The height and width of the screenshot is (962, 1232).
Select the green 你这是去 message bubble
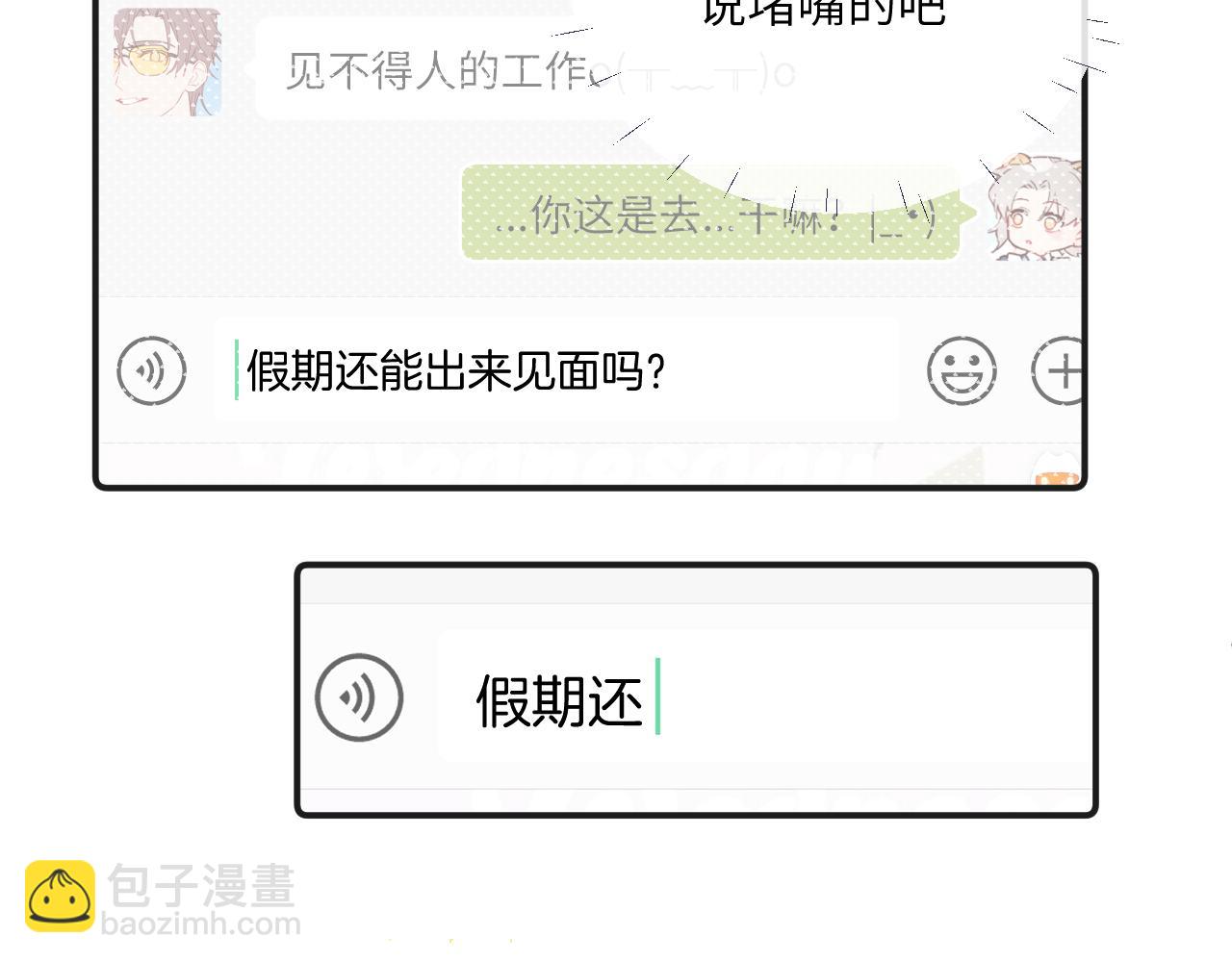tap(710, 213)
